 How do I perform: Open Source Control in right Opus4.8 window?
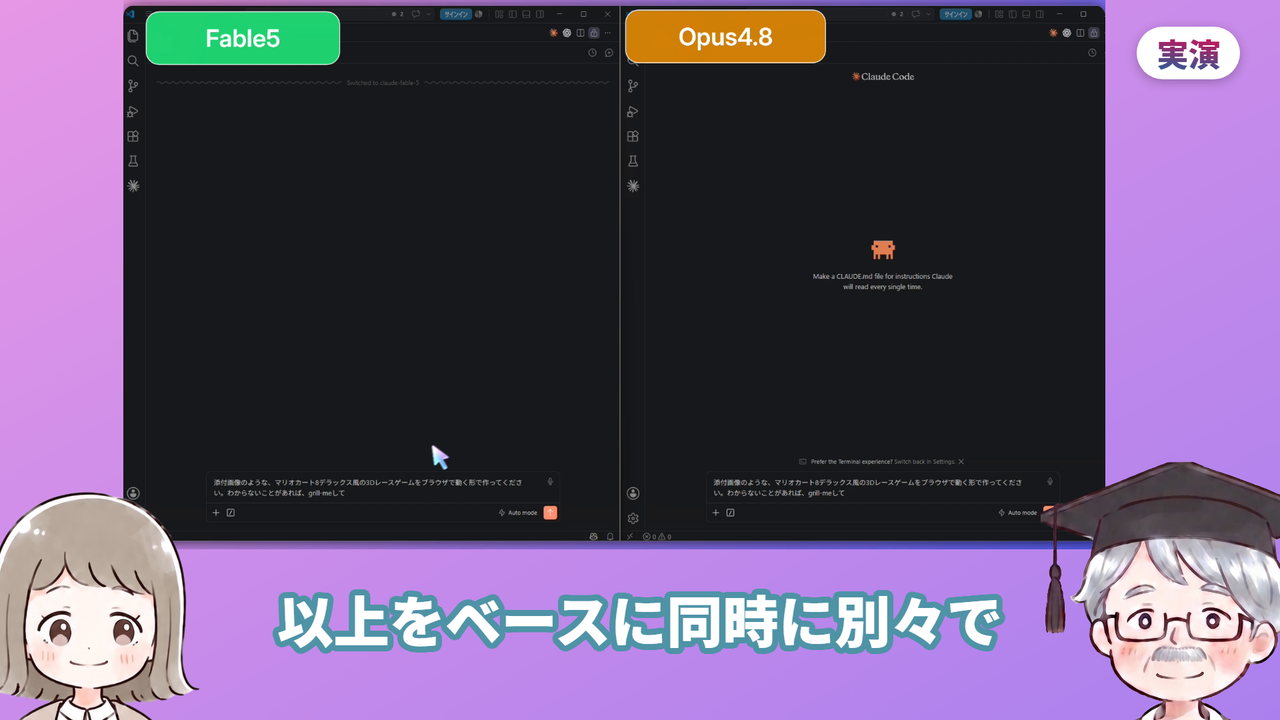[633, 86]
